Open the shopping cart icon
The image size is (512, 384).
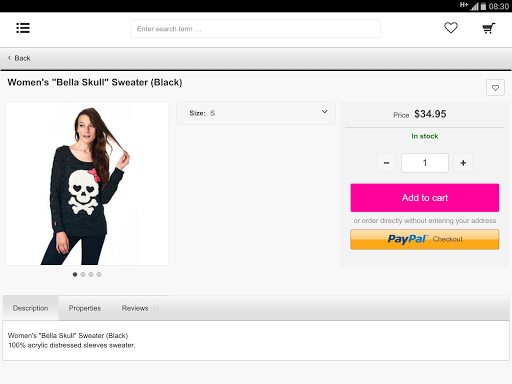tap(489, 28)
